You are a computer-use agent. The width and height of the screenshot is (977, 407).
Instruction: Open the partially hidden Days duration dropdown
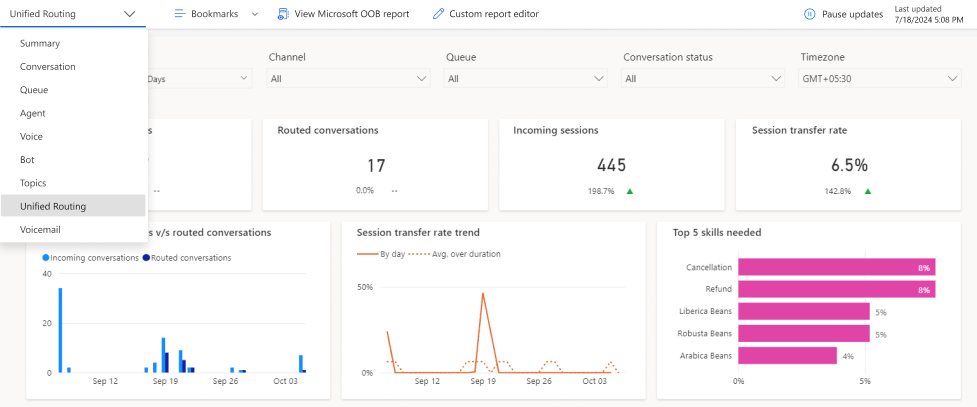[x=199, y=79]
